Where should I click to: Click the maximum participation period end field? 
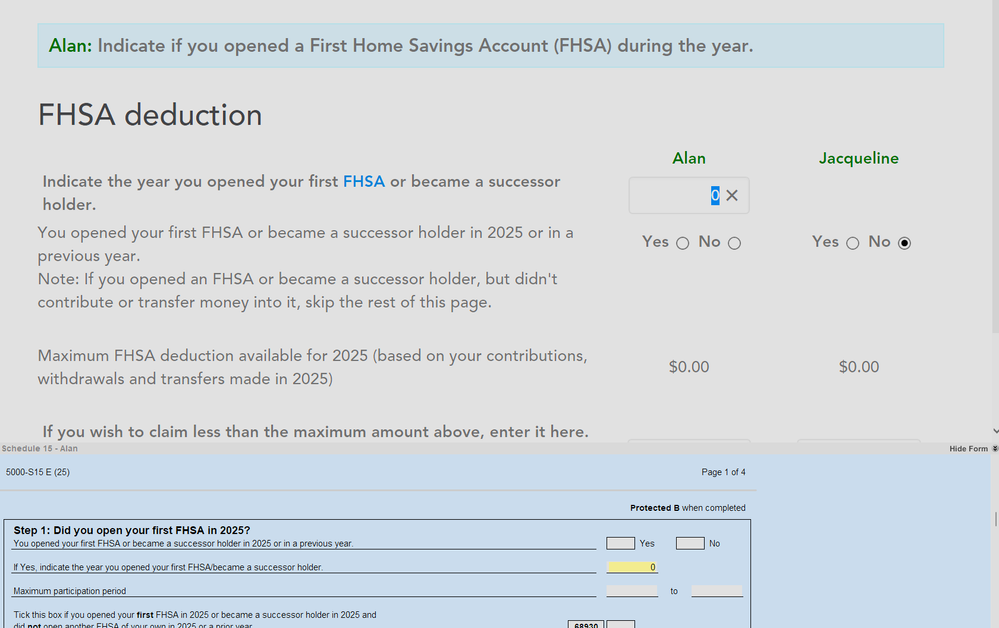click(x=716, y=591)
